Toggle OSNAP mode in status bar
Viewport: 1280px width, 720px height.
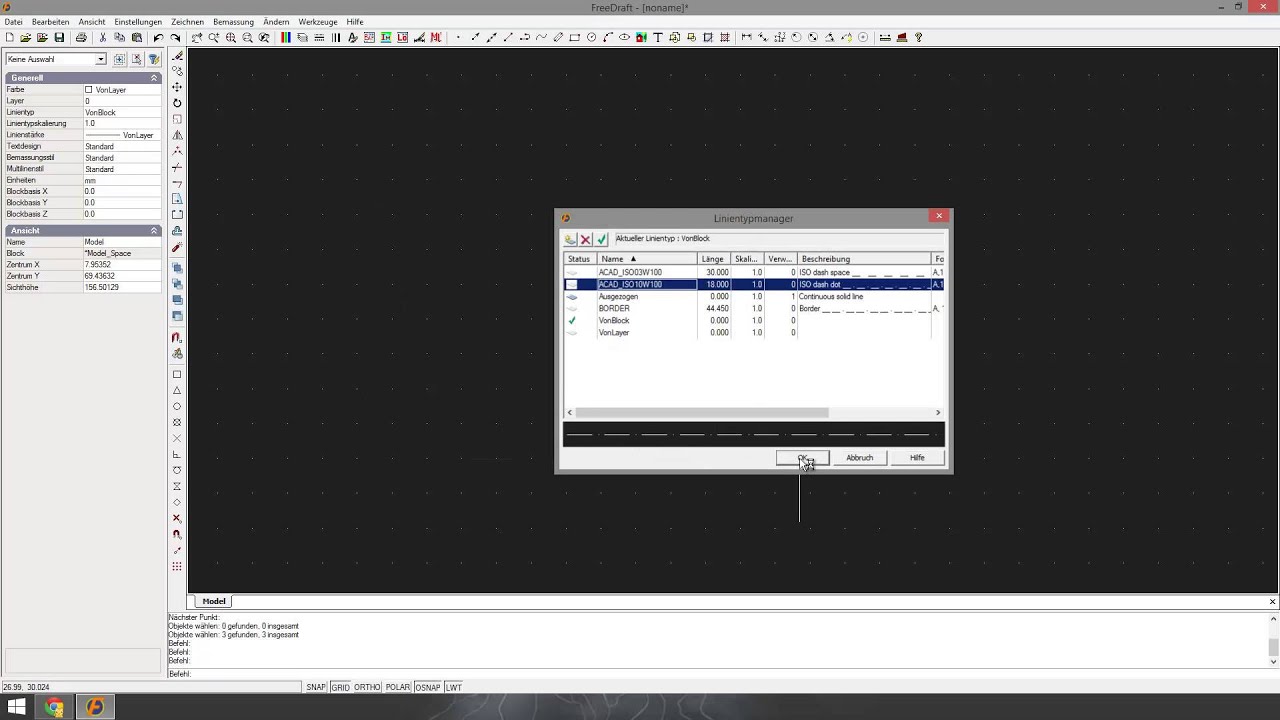428,687
